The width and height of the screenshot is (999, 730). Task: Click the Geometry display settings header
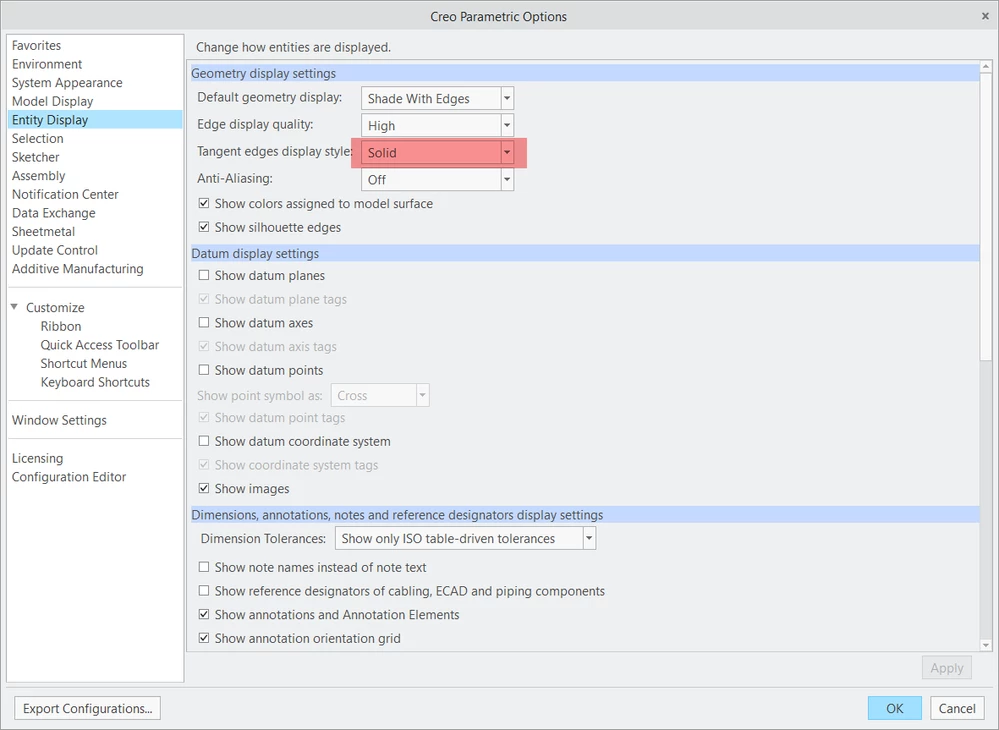coord(585,73)
